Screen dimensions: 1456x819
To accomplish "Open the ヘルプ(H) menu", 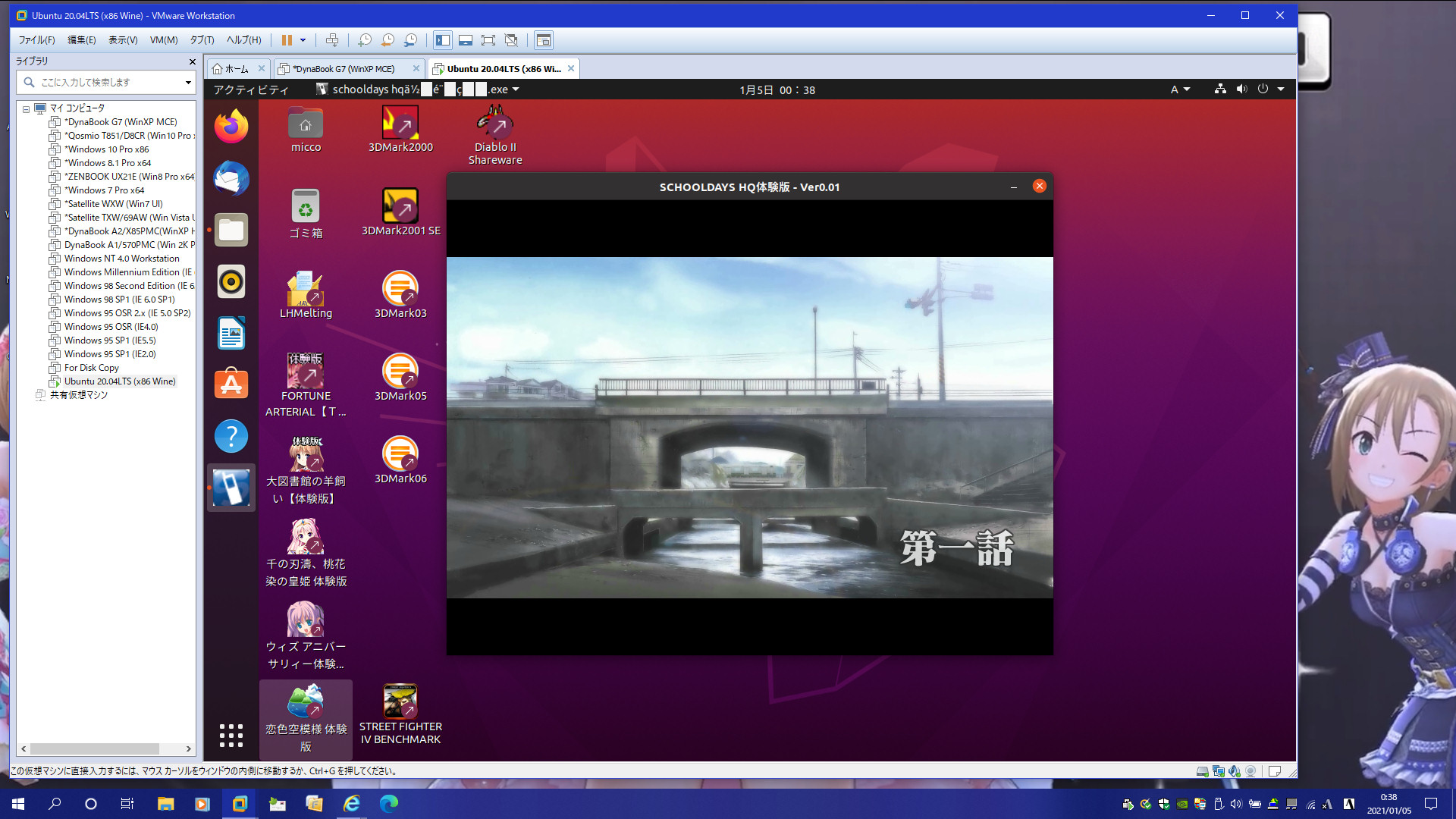I will 243,40.
